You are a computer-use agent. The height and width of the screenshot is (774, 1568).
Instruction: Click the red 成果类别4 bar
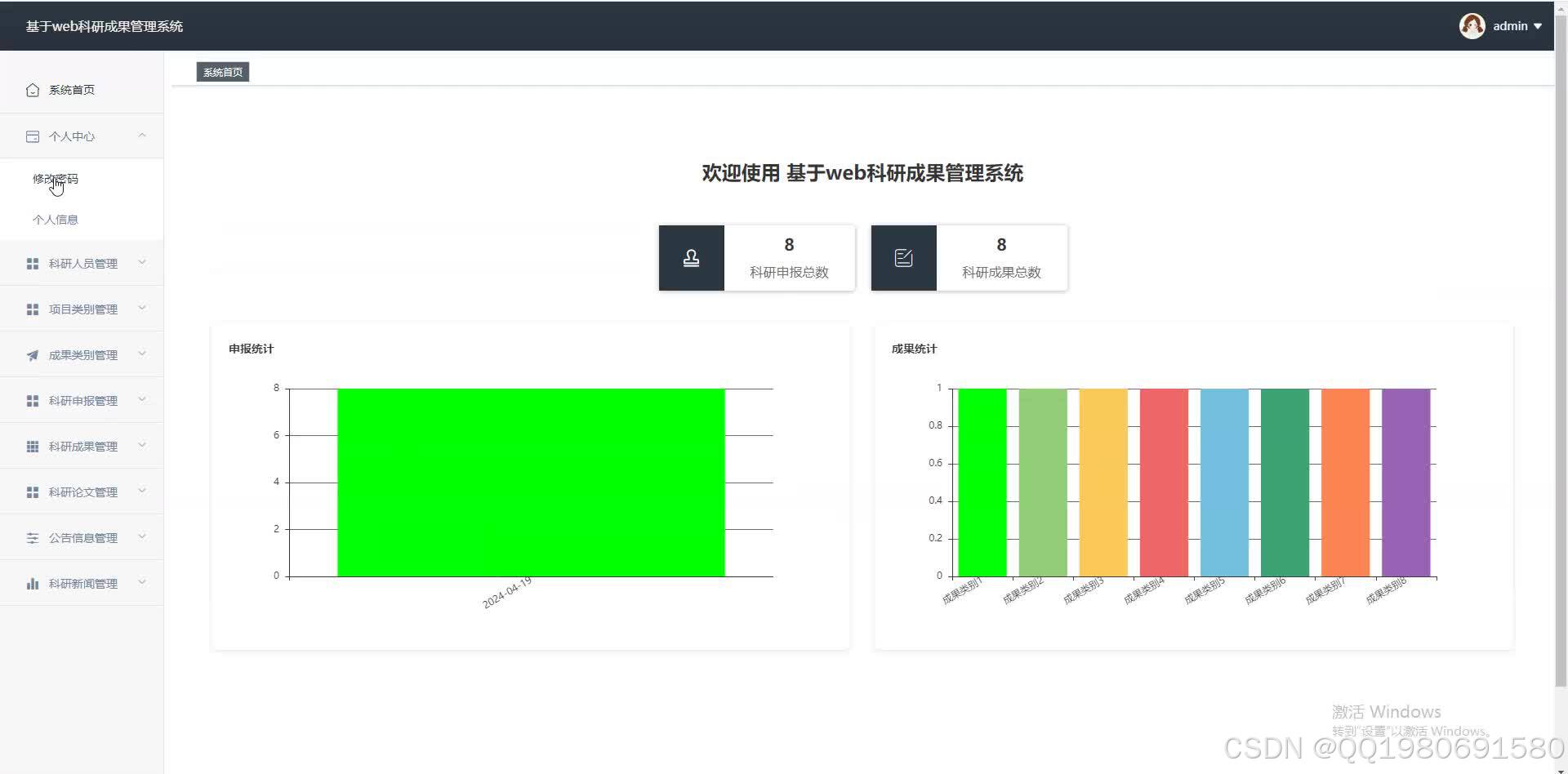(1164, 483)
